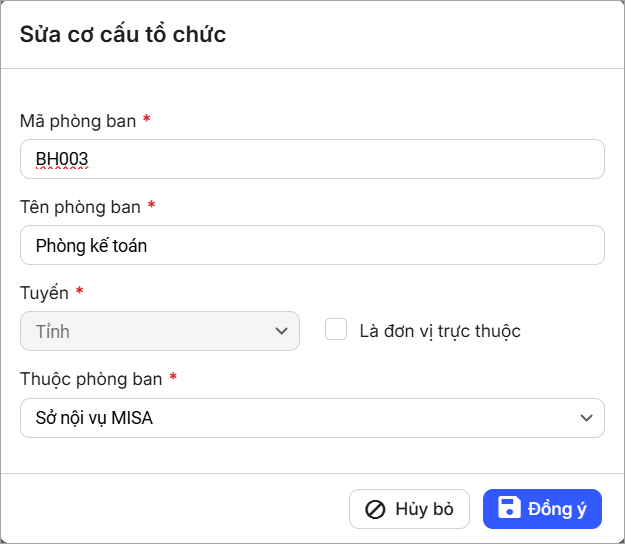The image size is (625, 544).
Task: Click the "Tên phòng ban" field label
Action: [x=80, y=206]
